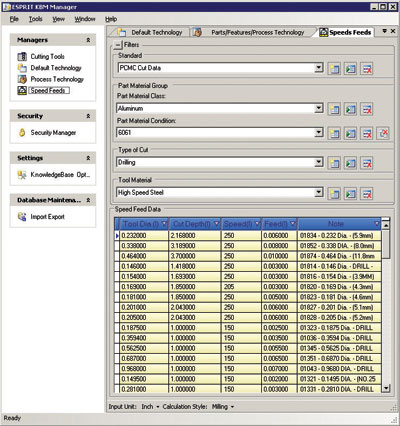The image size is (400, 426).
Task: Filter the Note column header
Action: click(377, 224)
